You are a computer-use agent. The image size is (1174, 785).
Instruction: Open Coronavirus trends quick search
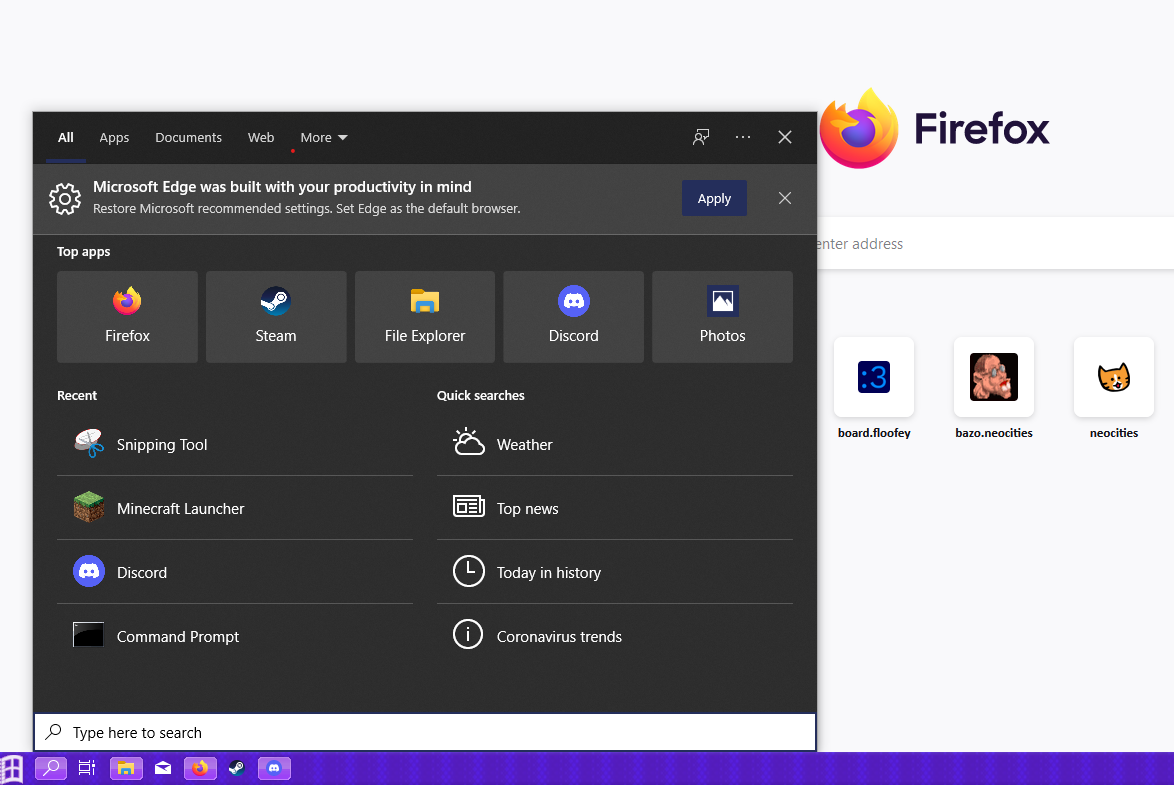tap(615, 636)
